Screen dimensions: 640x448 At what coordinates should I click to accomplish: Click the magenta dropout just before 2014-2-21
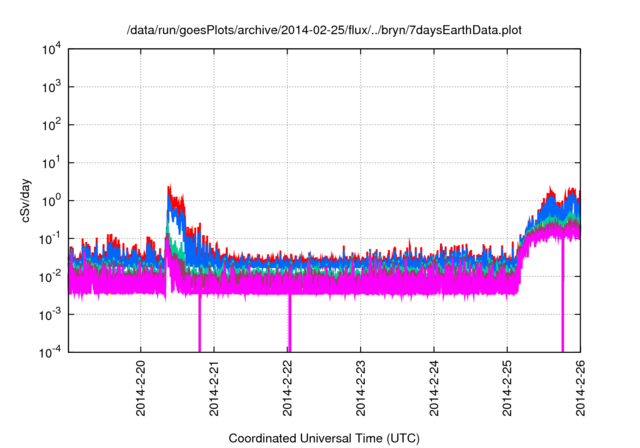[x=200, y=322]
